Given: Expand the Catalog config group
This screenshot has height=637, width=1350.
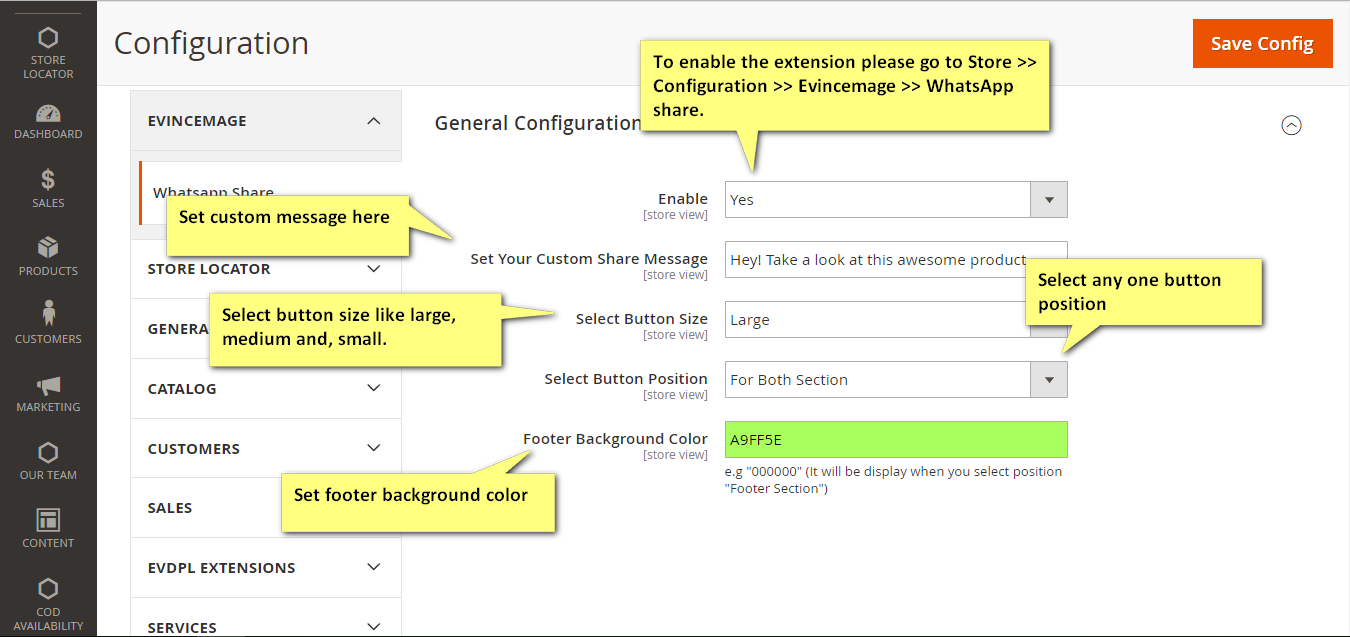Looking at the screenshot, I should tap(265, 388).
